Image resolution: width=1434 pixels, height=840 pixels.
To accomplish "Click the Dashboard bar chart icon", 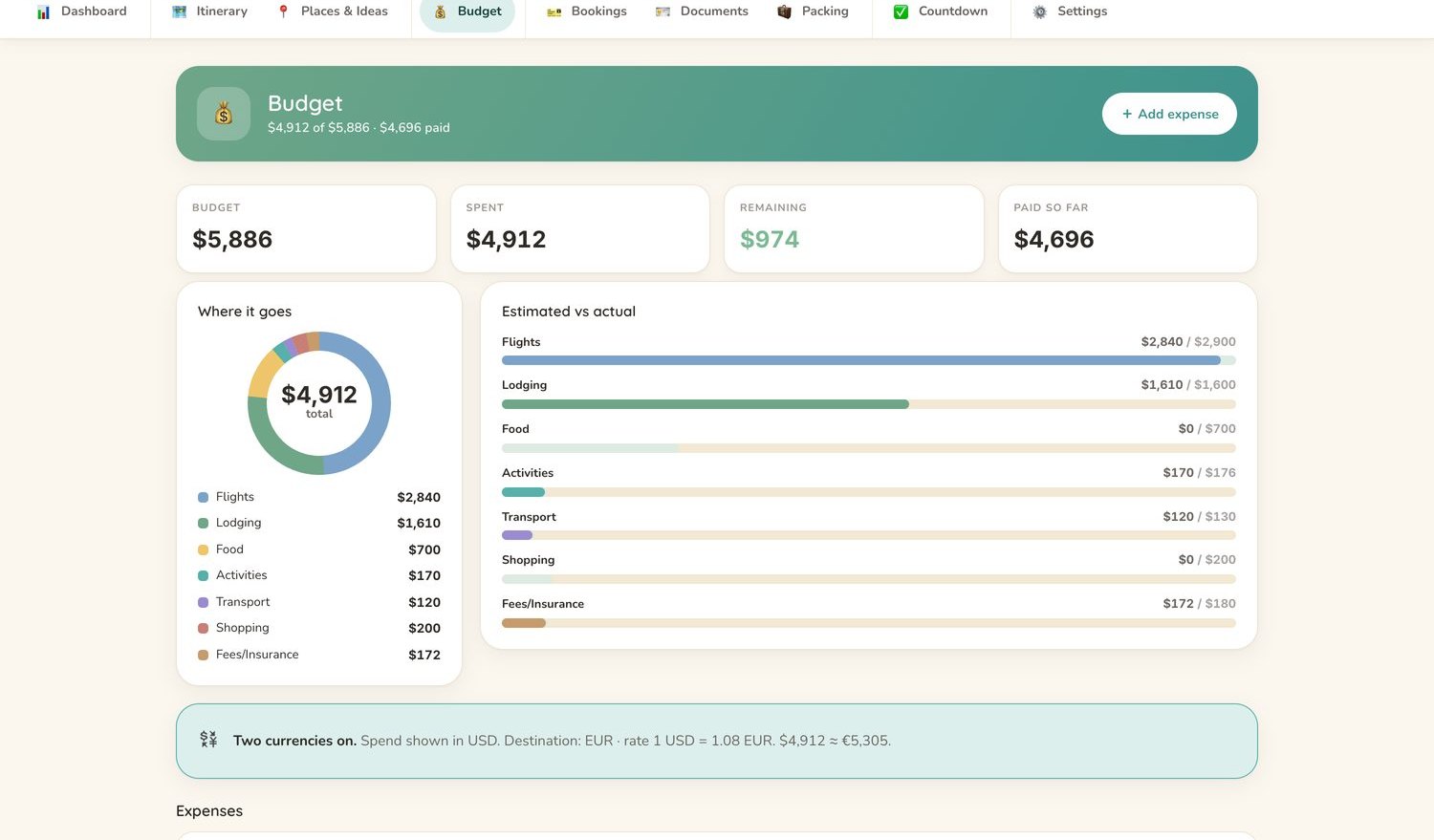I will [43, 12].
